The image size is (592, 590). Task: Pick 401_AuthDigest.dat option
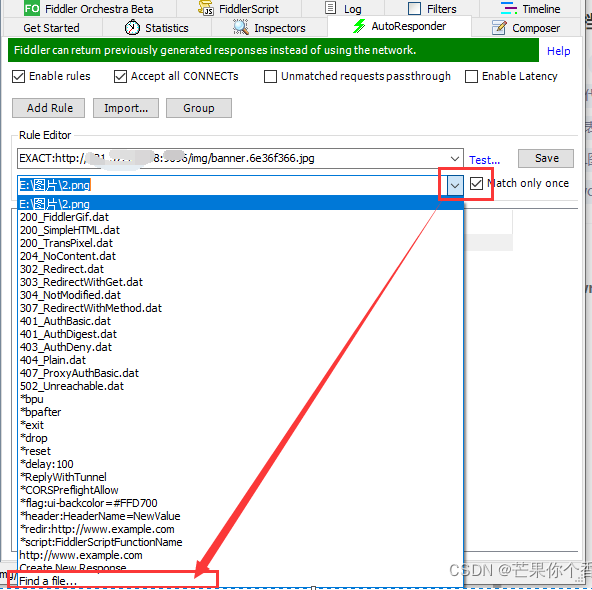(x=240, y=334)
